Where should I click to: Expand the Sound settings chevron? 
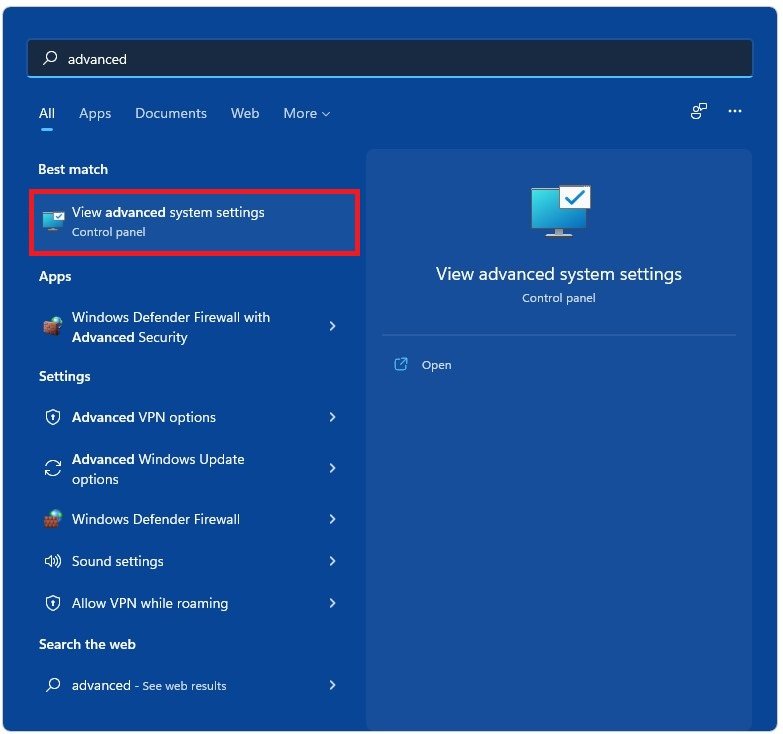tap(333, 561)
